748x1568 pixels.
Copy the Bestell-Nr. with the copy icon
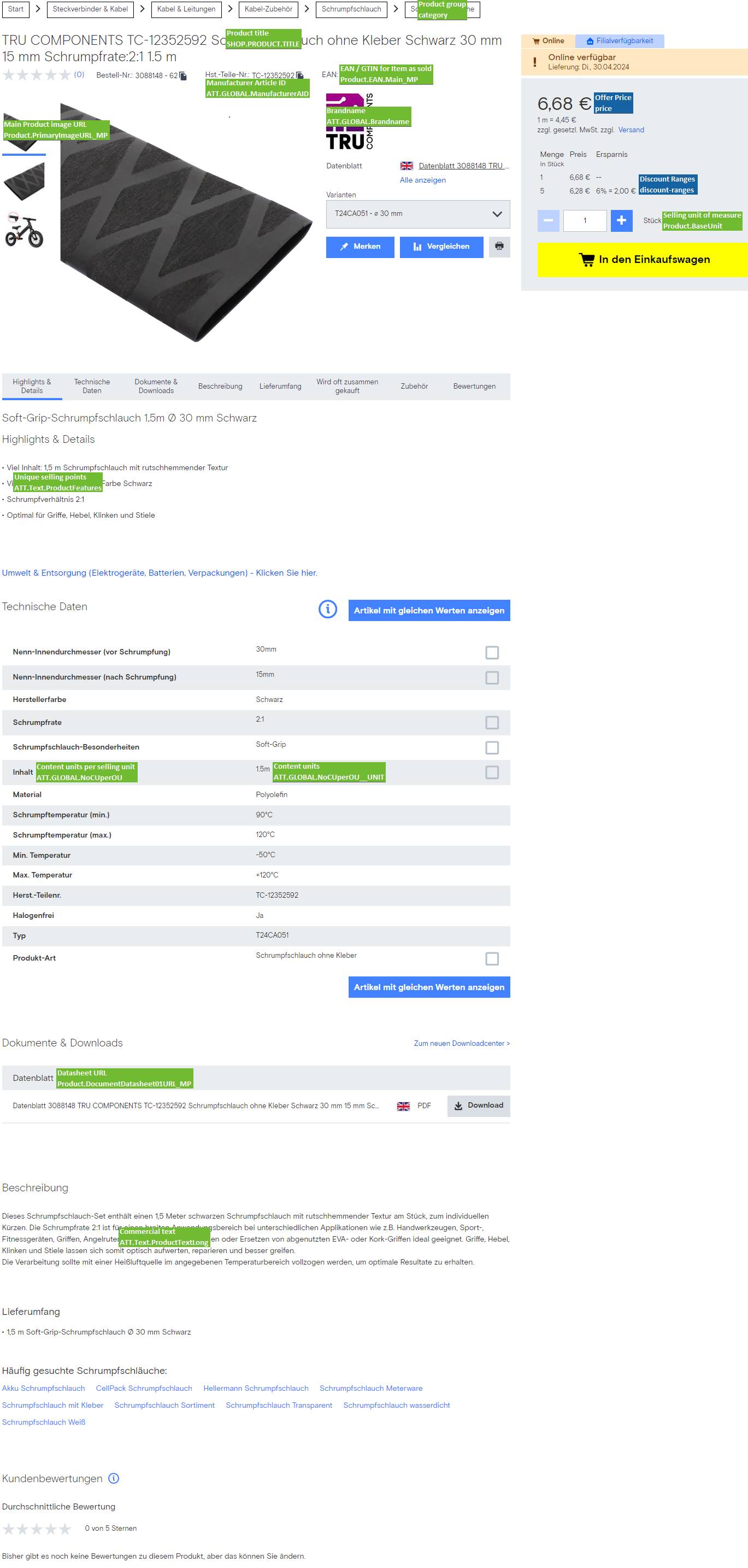[183, 76]
